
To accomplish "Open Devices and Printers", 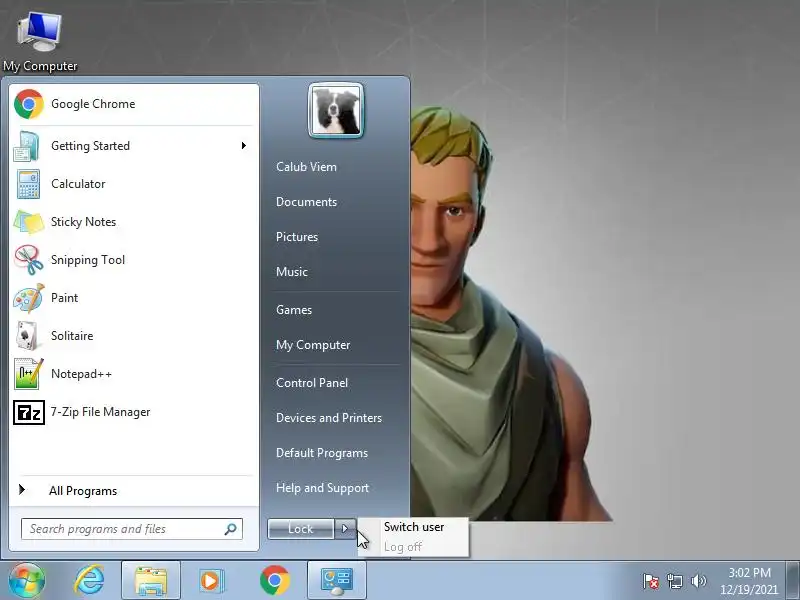I will click(329, 418).
